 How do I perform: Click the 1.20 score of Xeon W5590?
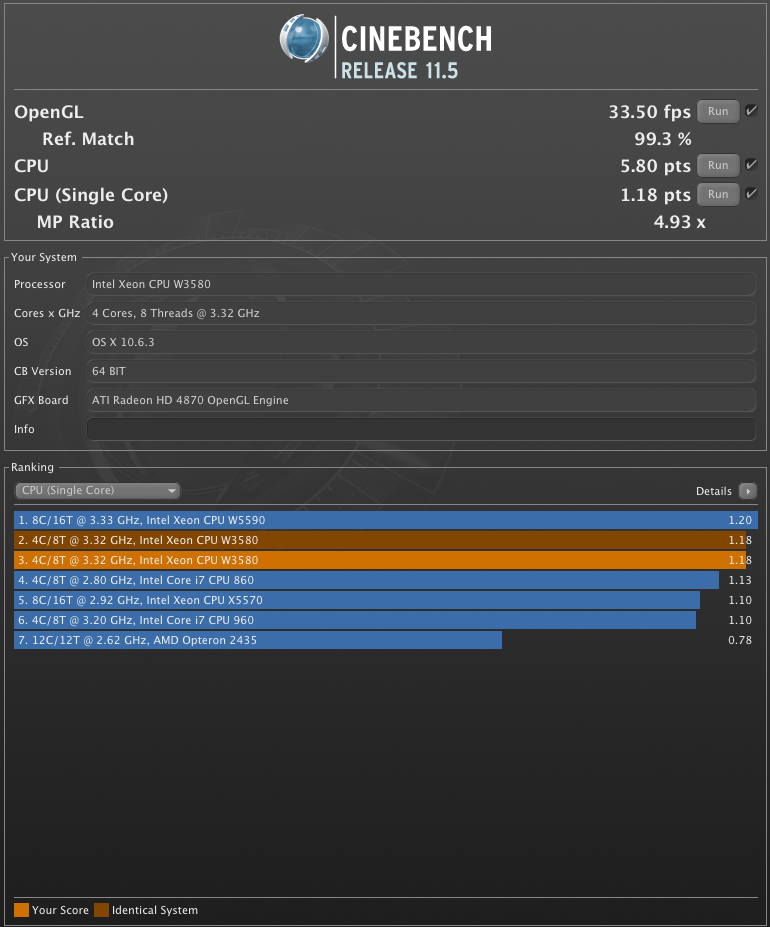pos(740,520)
